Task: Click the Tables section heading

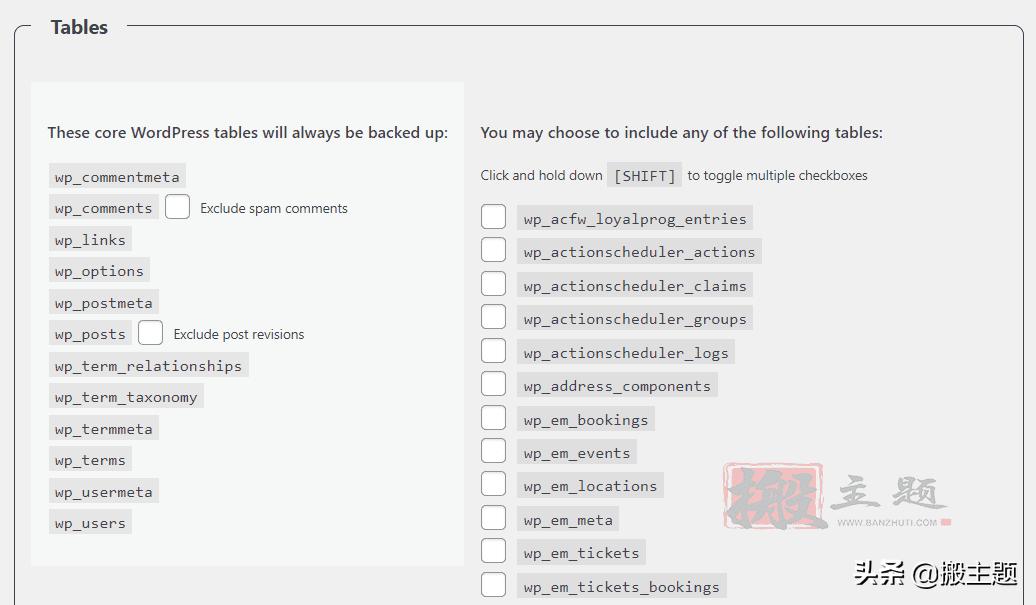Action: tap(79, 27)
